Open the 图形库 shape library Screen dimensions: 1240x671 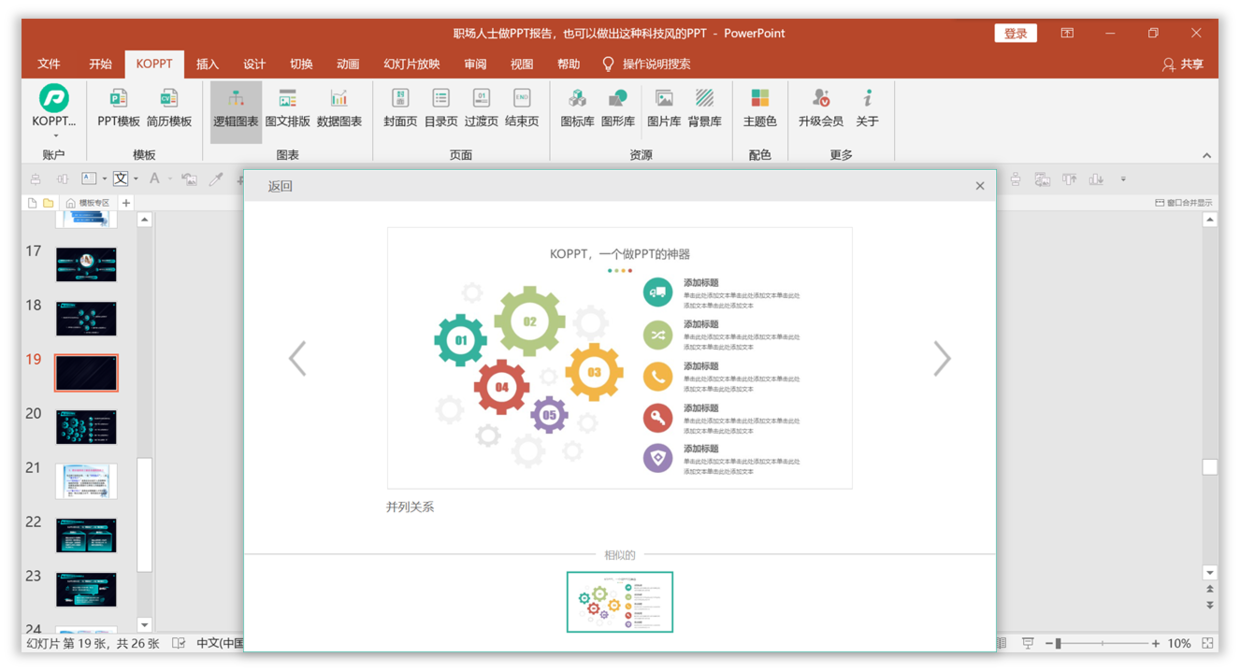618,107
